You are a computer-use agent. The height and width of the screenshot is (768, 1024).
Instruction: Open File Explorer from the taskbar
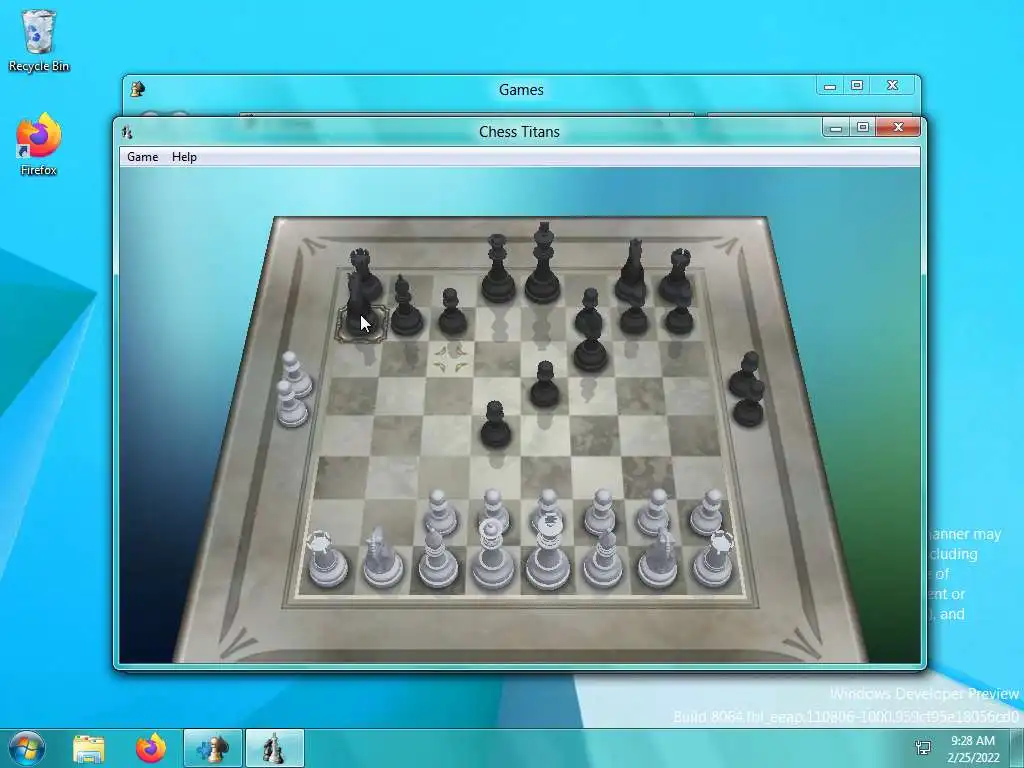tap(89, 748)
